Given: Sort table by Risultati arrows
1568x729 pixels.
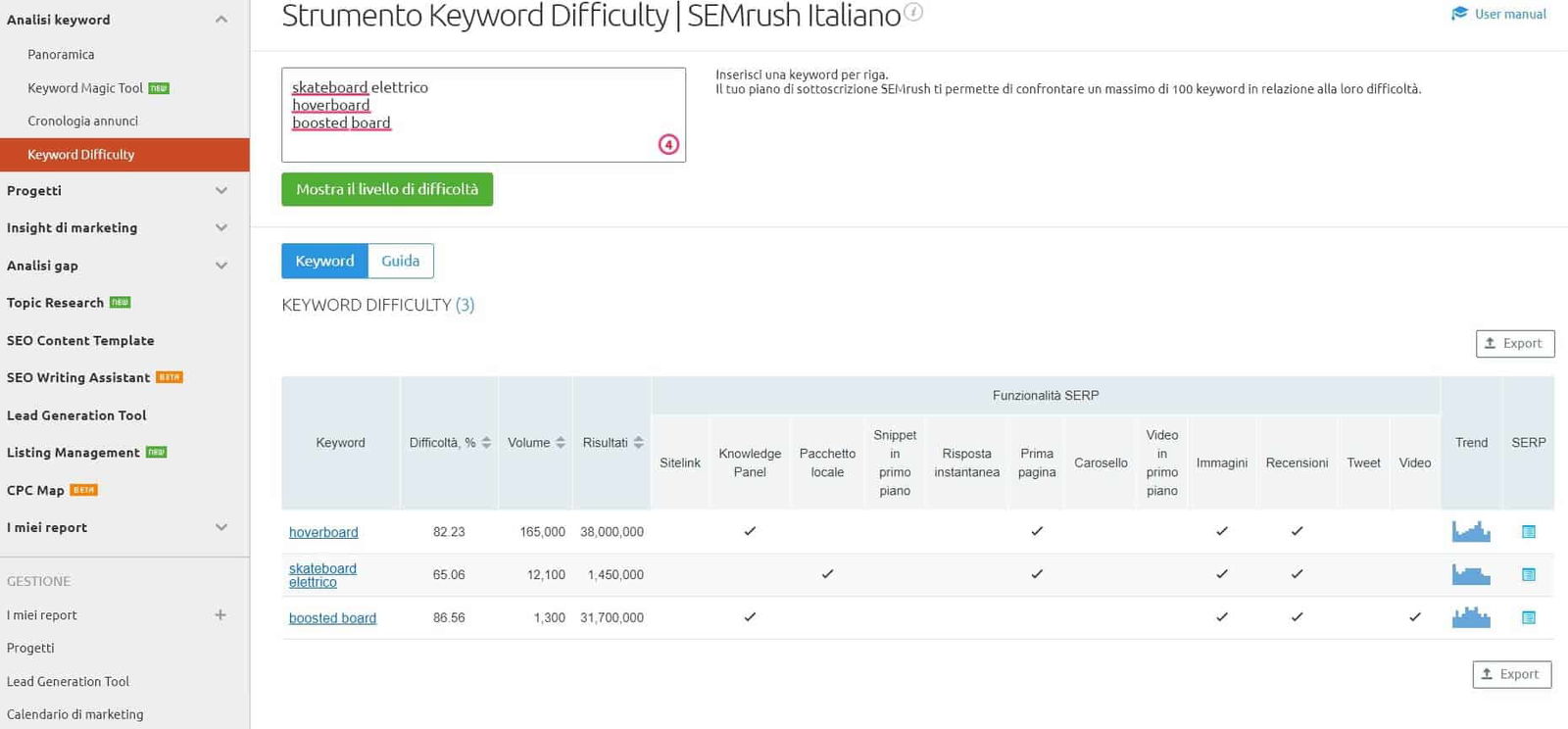Looking at the screenshot, I should click(x=639, y=443).
